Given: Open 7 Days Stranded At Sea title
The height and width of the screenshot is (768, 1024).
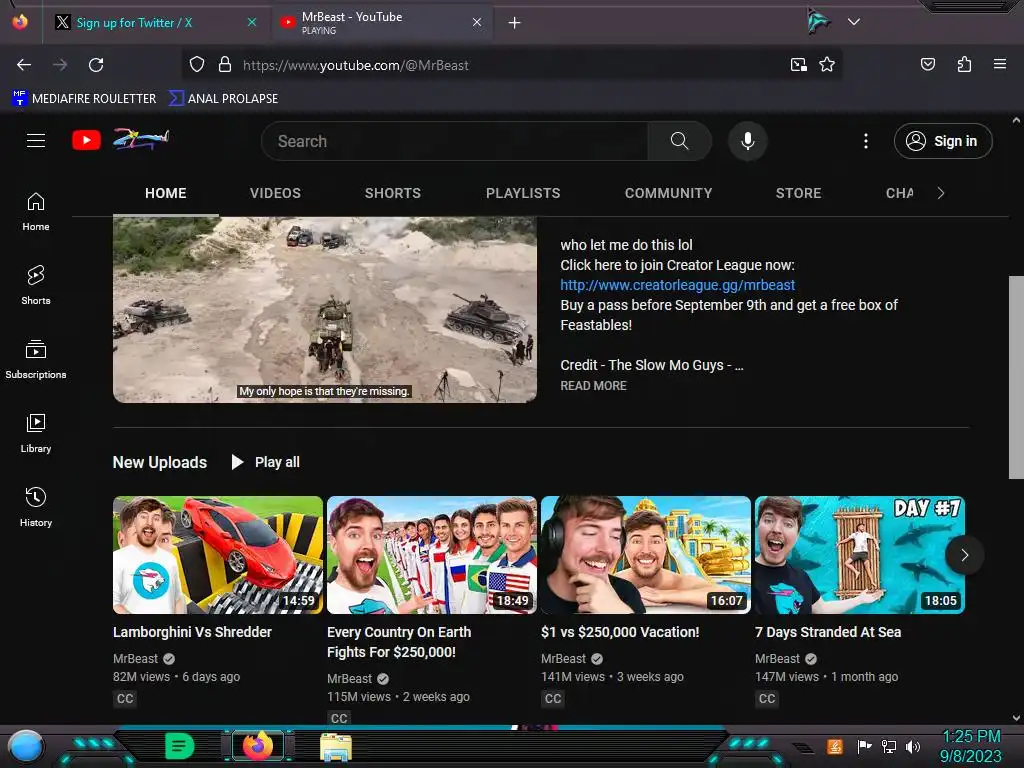Looking at the screenshot, I should coord(827,632).
